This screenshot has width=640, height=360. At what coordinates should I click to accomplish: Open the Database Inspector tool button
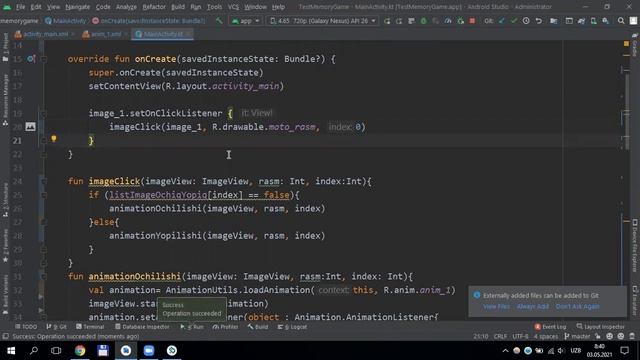[x=142, y=327]
